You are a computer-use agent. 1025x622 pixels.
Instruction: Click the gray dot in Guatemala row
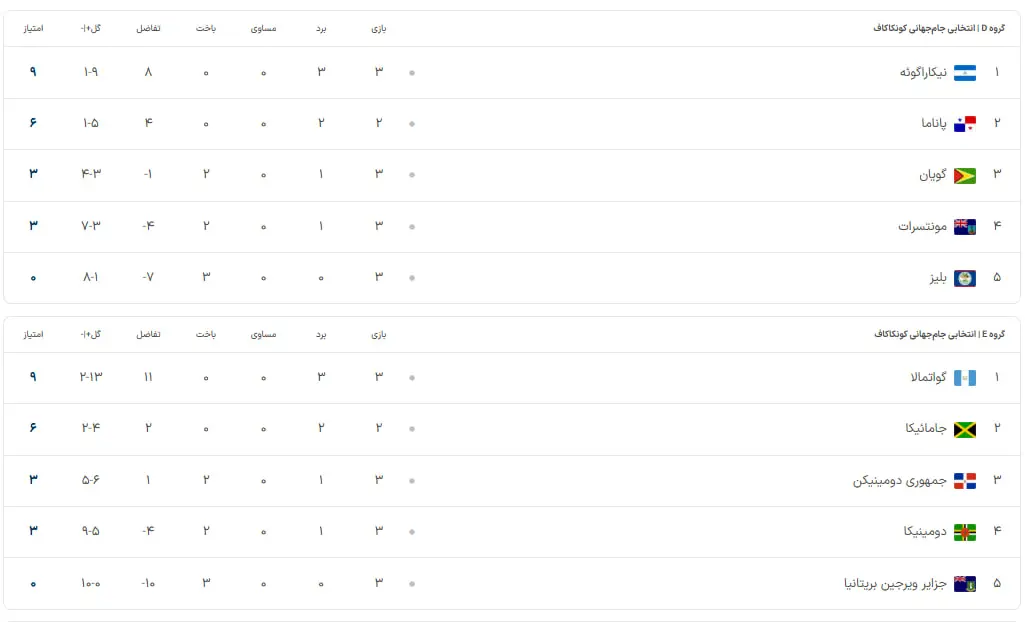point(412,378)
